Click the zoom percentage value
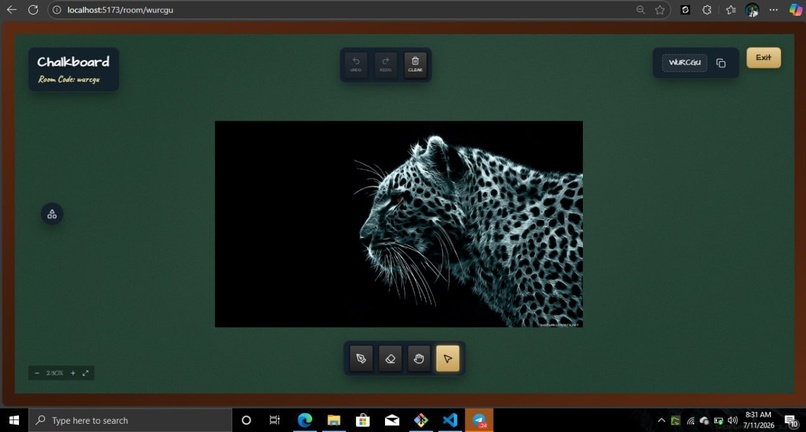Image resolution: width=806 pixels, height=432 pixels. pyautogui.click(x=54, y=373)
